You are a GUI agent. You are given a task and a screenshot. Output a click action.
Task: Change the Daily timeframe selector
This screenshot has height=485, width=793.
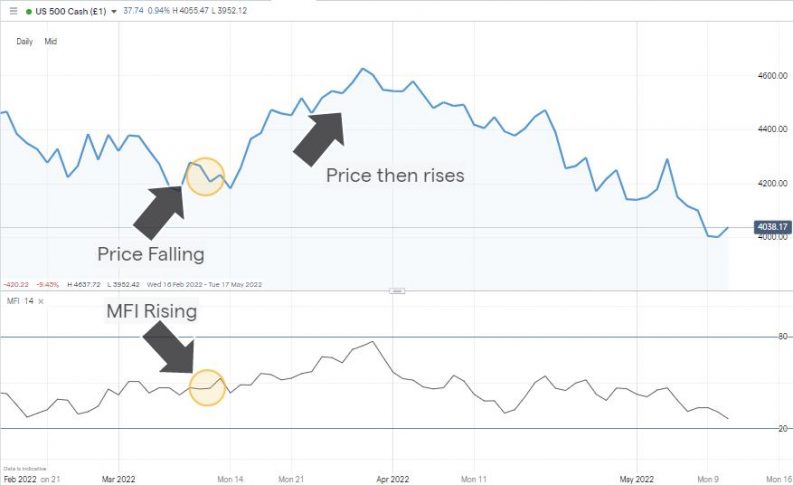pyautogui.click(x=24, y=42)
